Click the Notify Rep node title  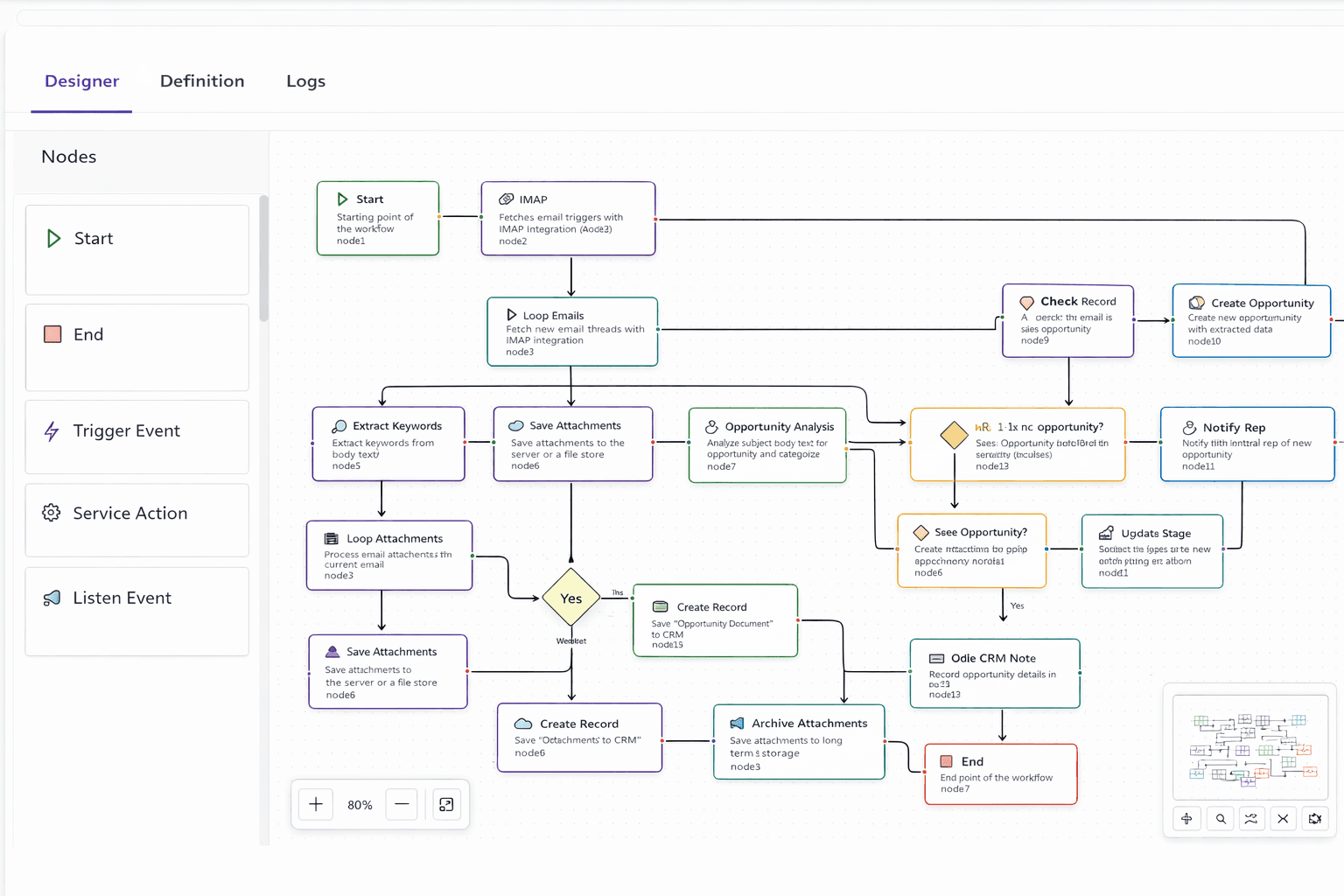click(x=1234, y=428)
